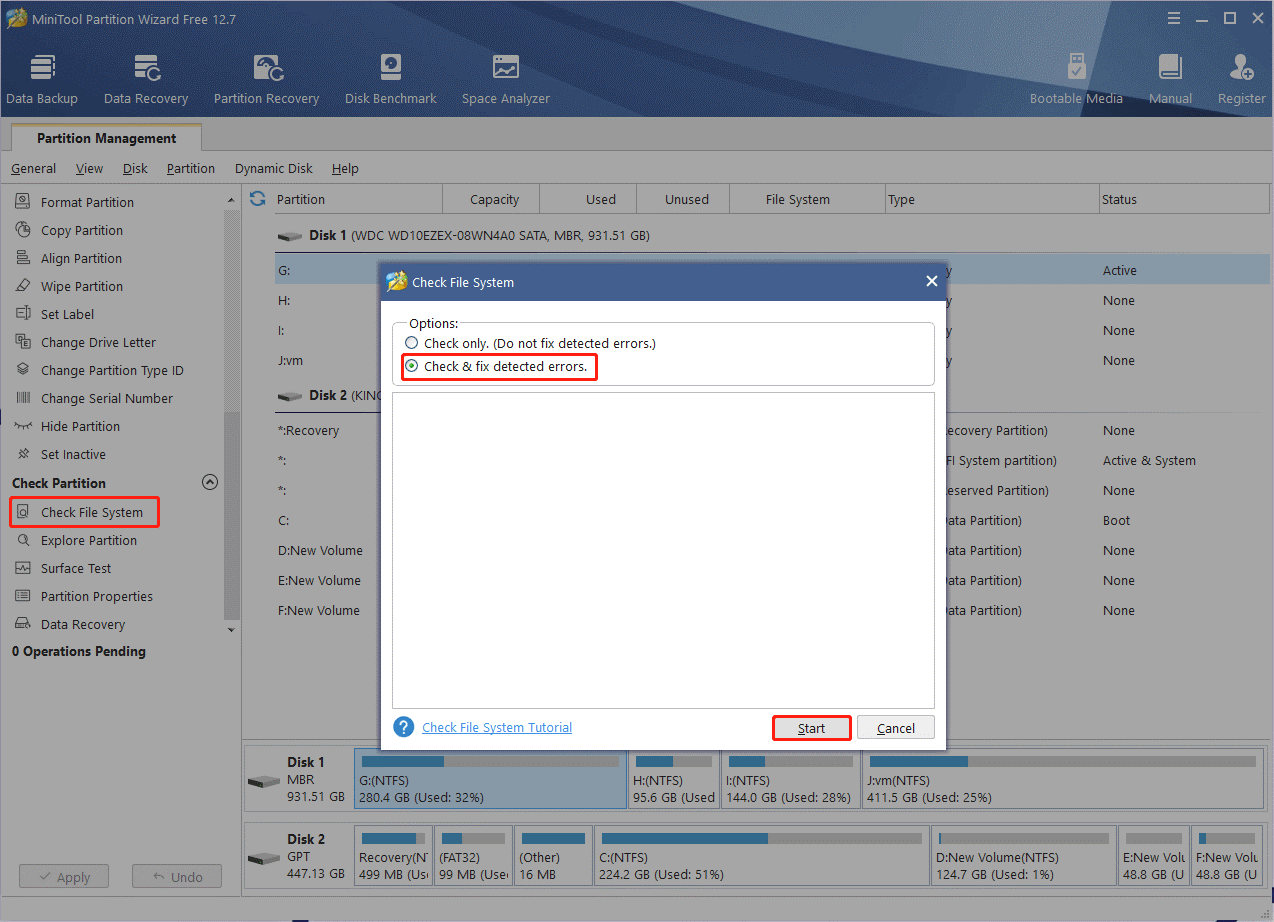Image resolution: width=1274 pixels, height=922 pixels.
Task: Select Disk 2 GPT in disk map
Action: click(298, 855)
